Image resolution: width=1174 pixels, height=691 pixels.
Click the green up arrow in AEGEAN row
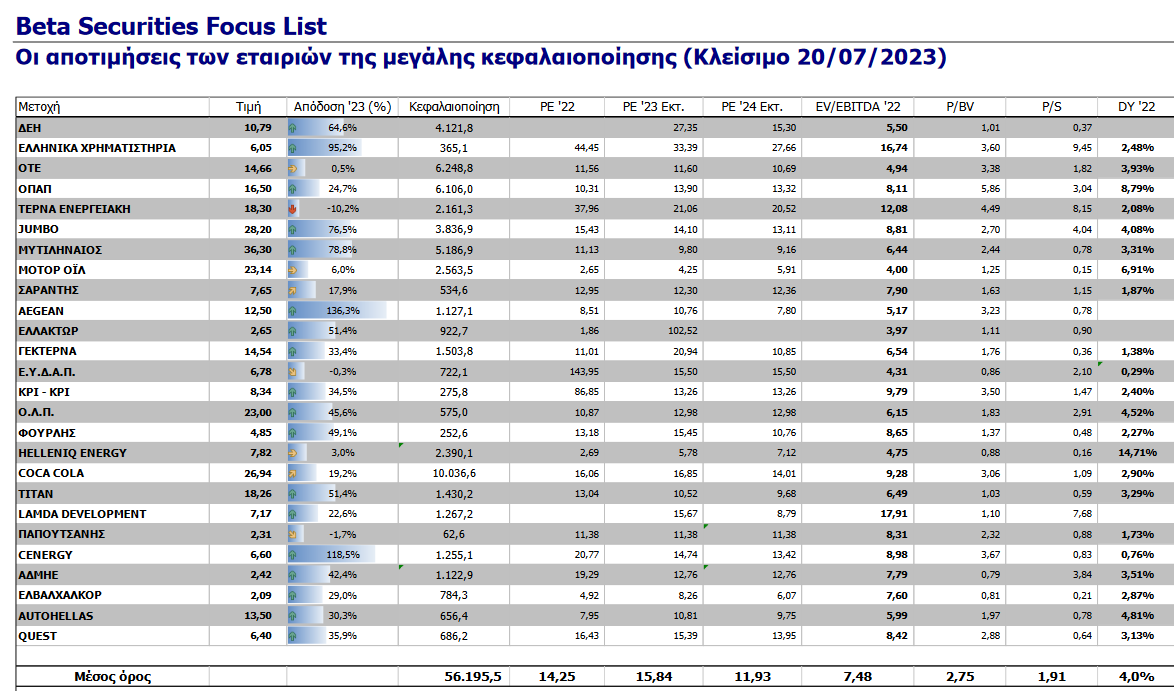(x=293, y=311)
